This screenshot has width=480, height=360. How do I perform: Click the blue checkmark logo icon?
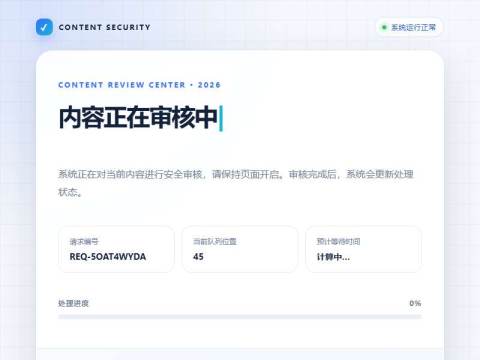pos(44,27)
